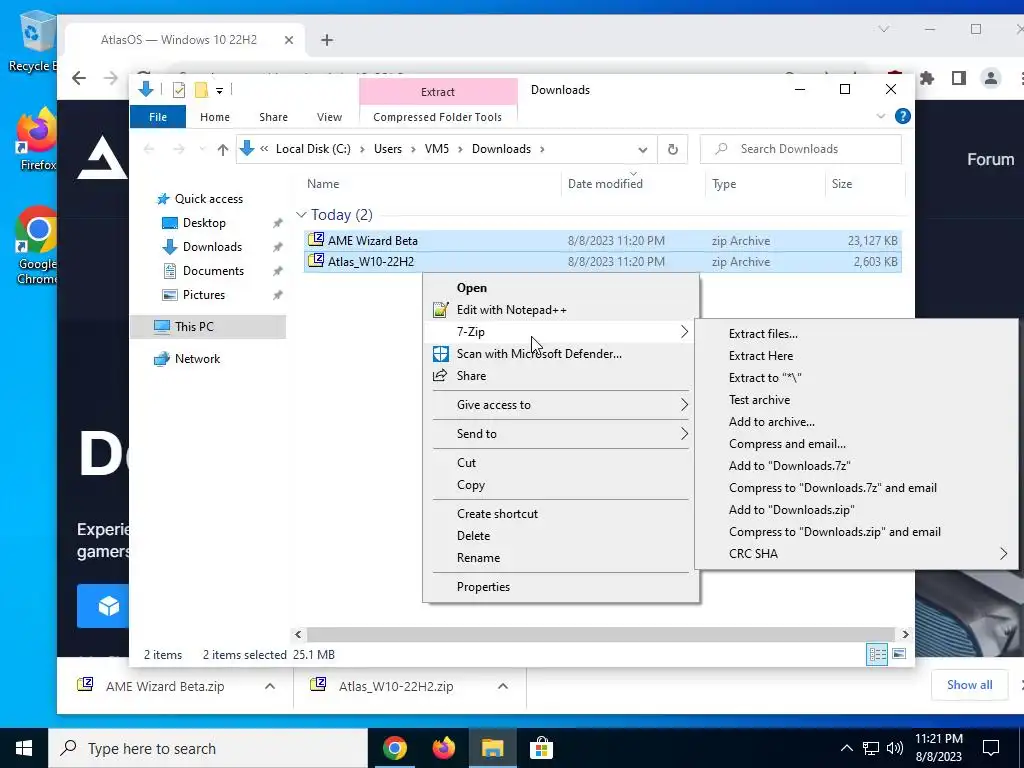Select the AME Wizard Beta file
This screenshot has height=768, width=1024.
602,240
